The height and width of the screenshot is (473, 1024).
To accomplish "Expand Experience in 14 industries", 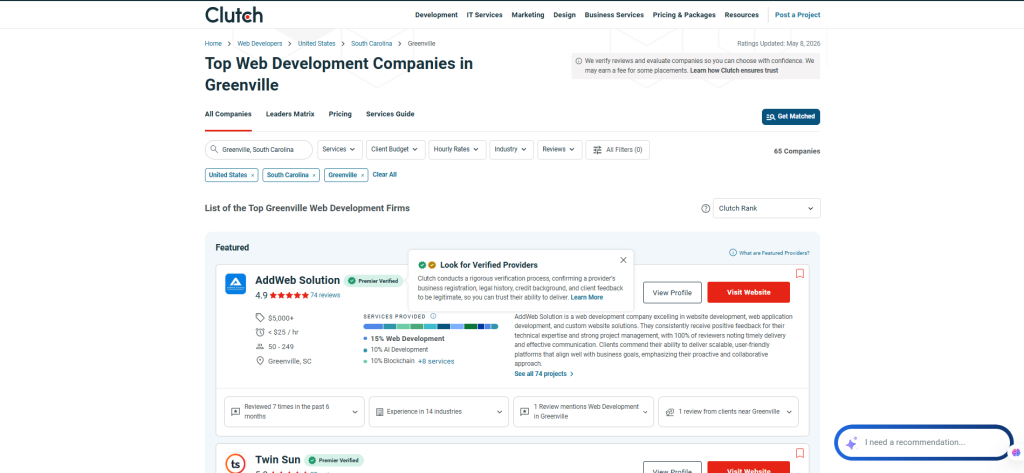I will point(439,412).
